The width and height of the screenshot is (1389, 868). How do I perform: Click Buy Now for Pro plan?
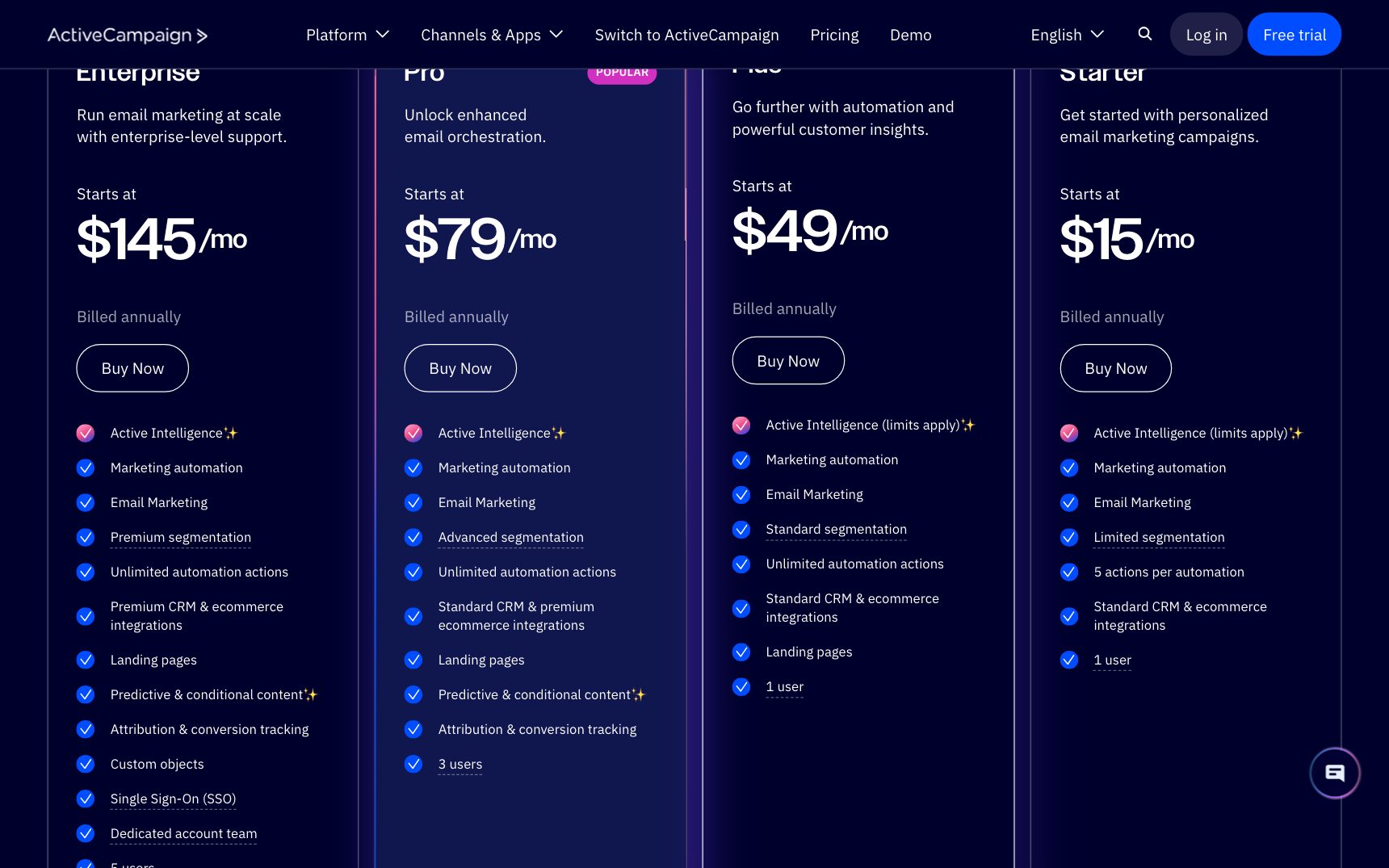pos(460,368)
